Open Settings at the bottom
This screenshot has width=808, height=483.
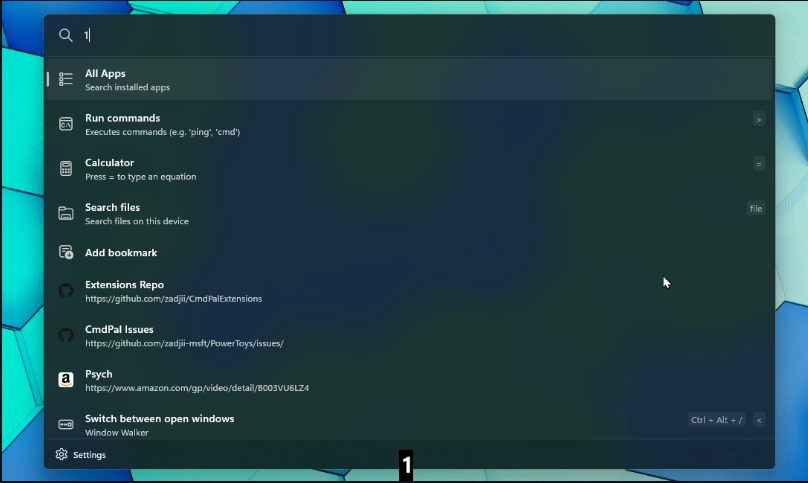[80, 454]
